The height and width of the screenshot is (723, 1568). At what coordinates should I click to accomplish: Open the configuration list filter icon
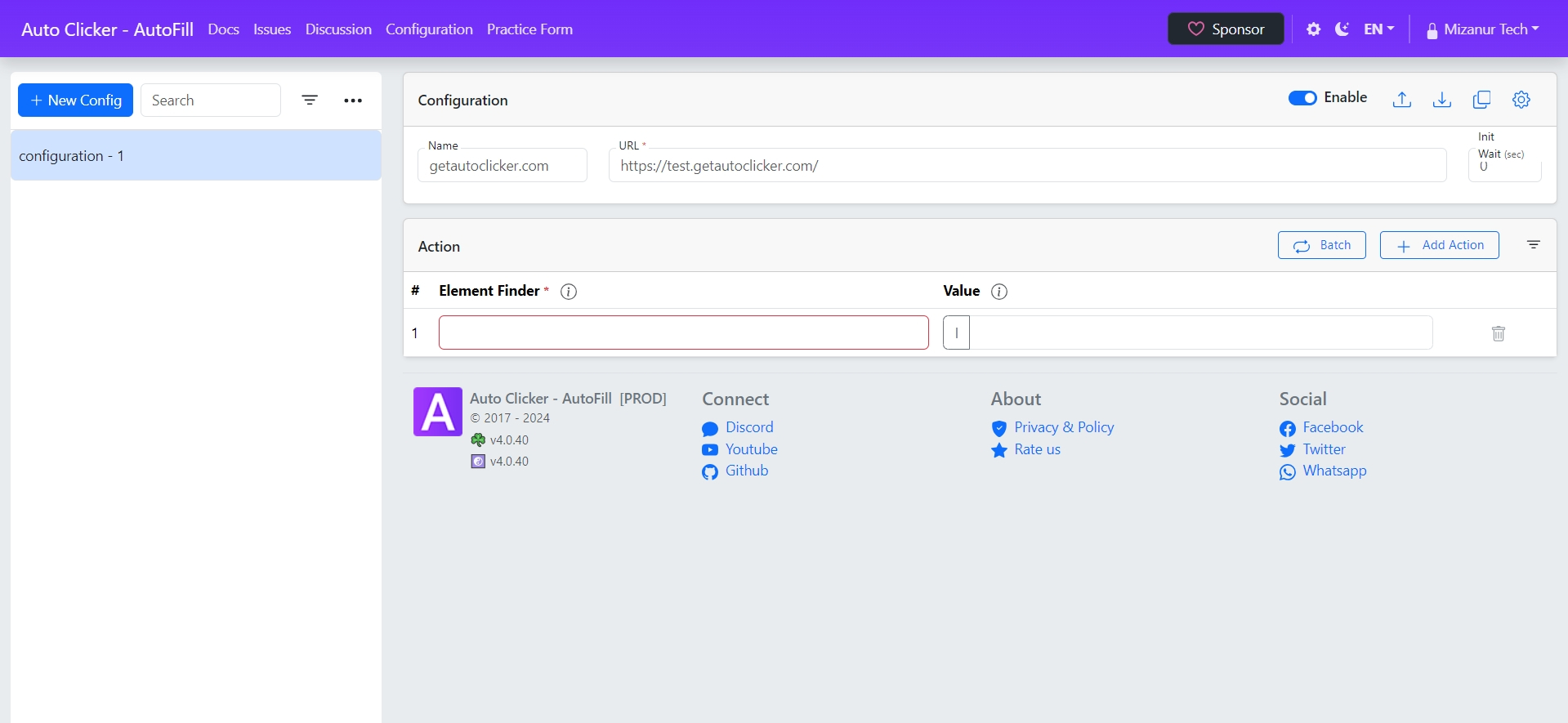pos(310,100)
